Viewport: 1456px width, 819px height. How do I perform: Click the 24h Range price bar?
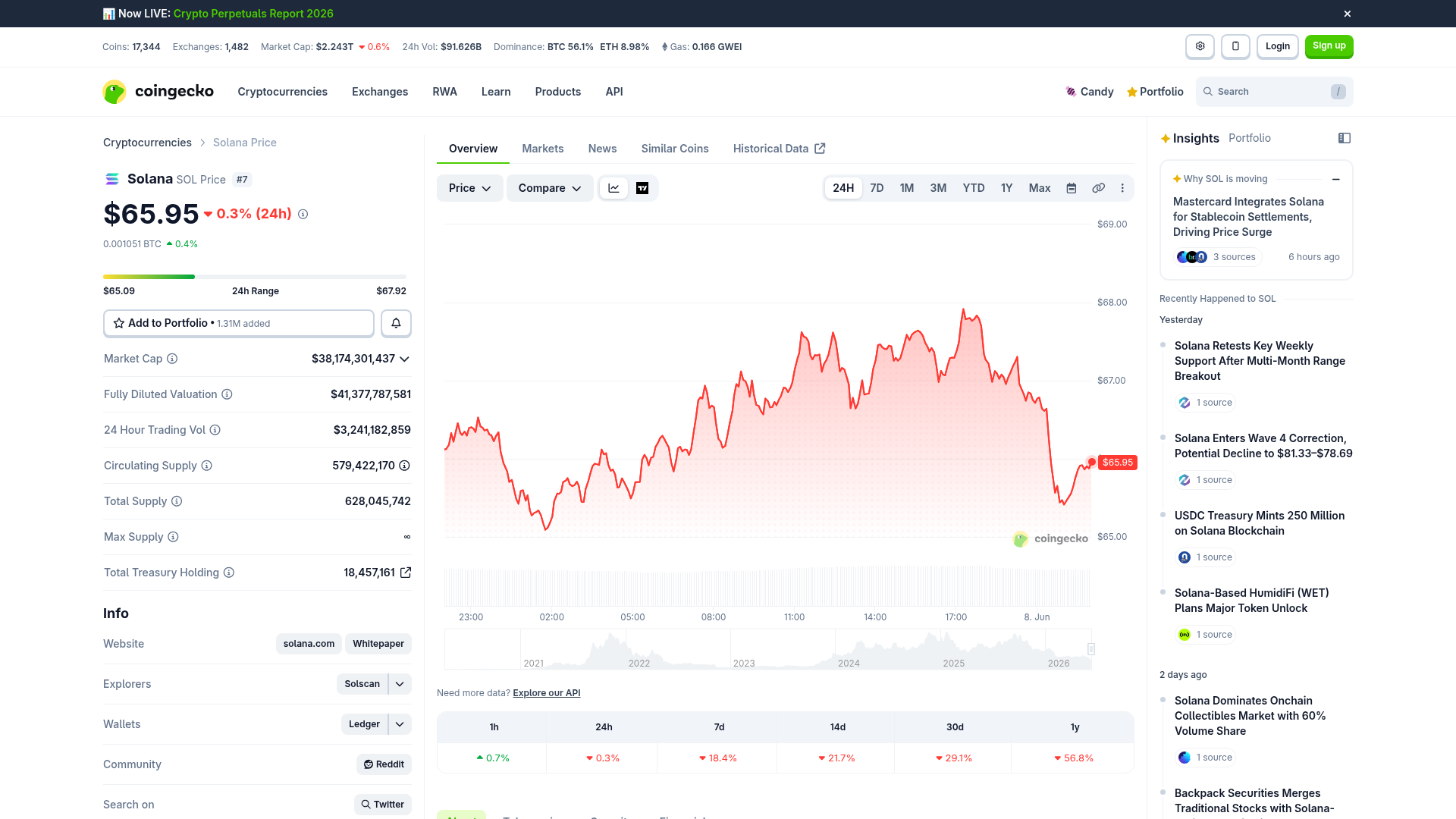pos(255,277)
